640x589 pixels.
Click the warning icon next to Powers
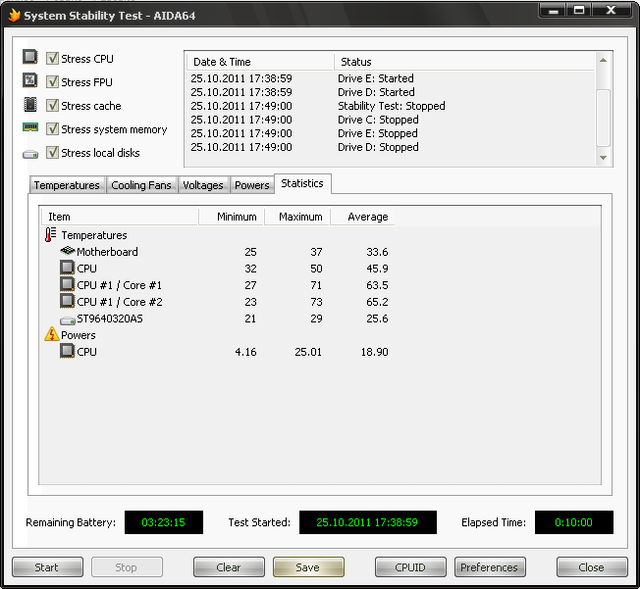(x=52, y=335)
